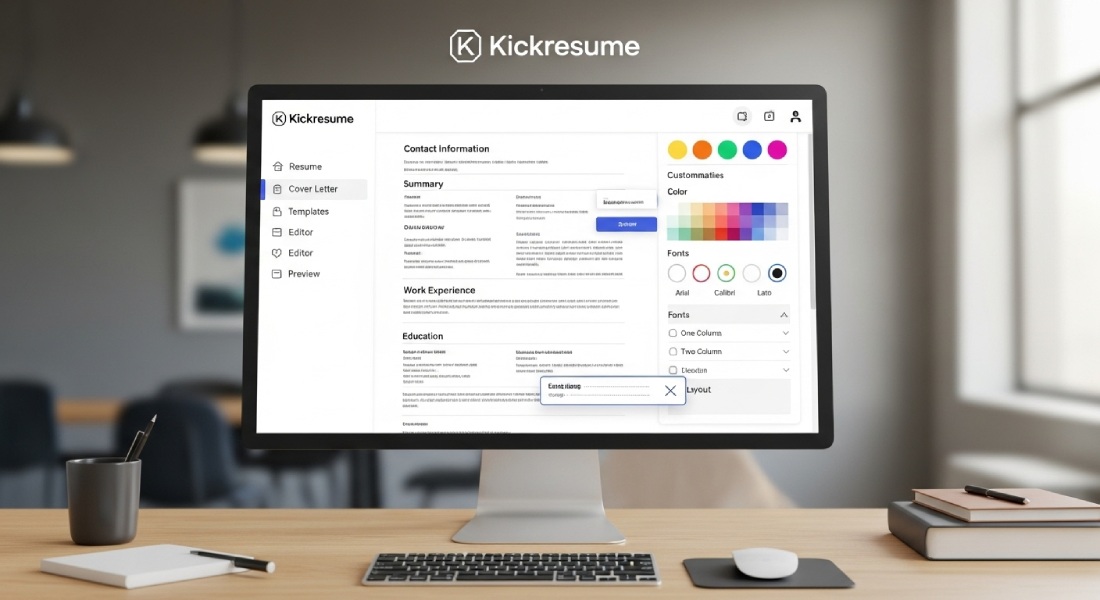
Task: Choose the green accent color circle
Action: (x=727, y=149)
